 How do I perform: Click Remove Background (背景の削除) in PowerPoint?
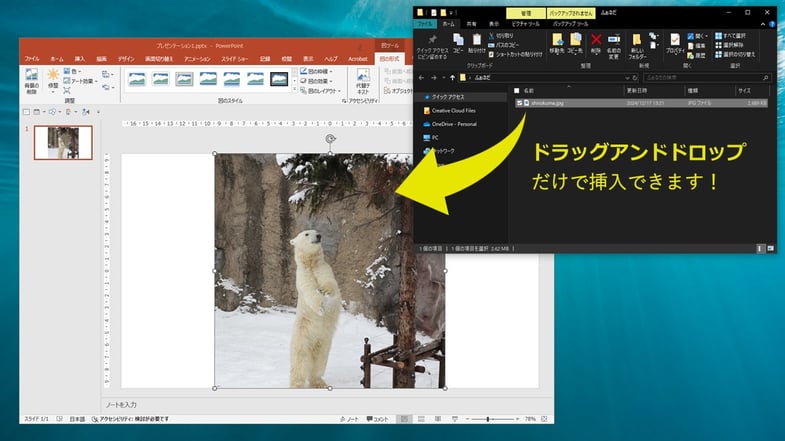coord(31,81)
